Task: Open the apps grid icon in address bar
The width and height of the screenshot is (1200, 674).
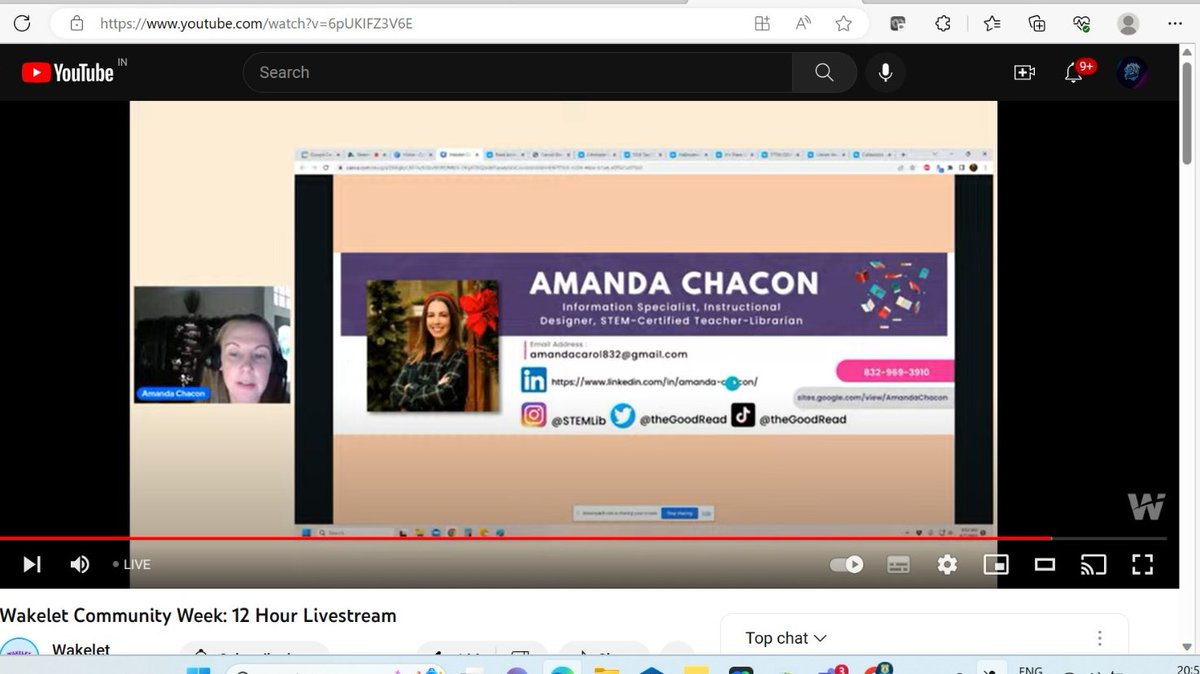Action: point(762,23)
